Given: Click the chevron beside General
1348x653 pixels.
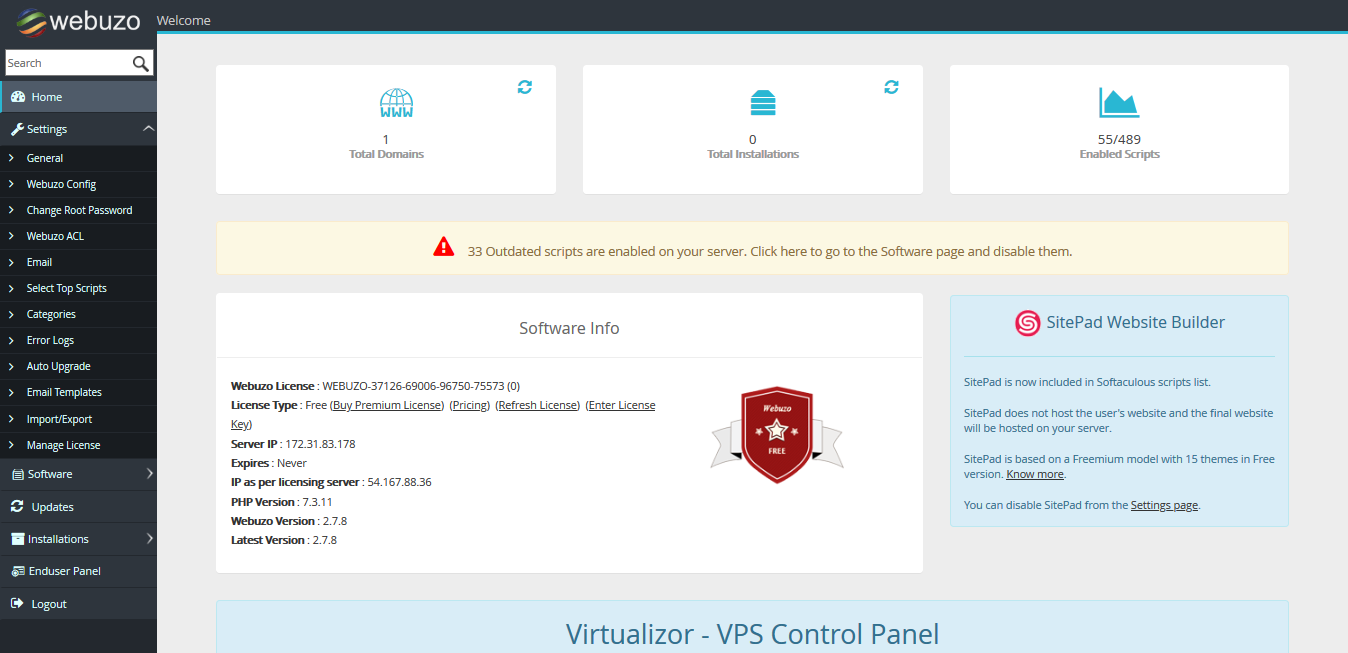Looking at the screenshot, I should pos(11,158).
